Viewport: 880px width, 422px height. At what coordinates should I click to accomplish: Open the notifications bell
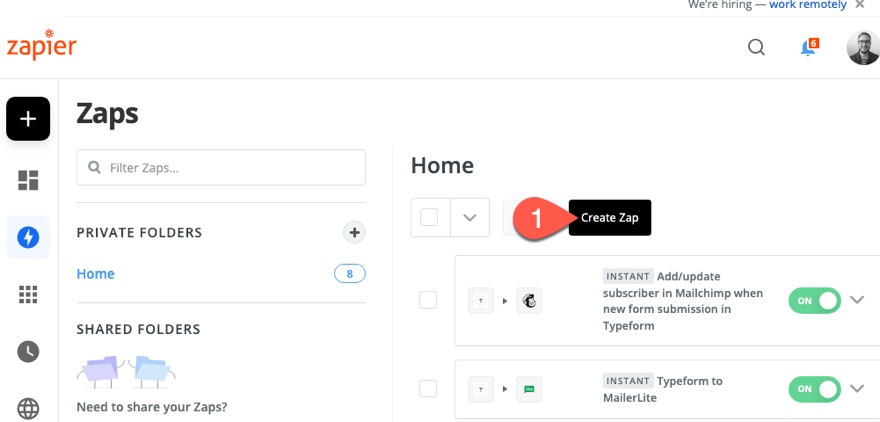coord(808,47)
